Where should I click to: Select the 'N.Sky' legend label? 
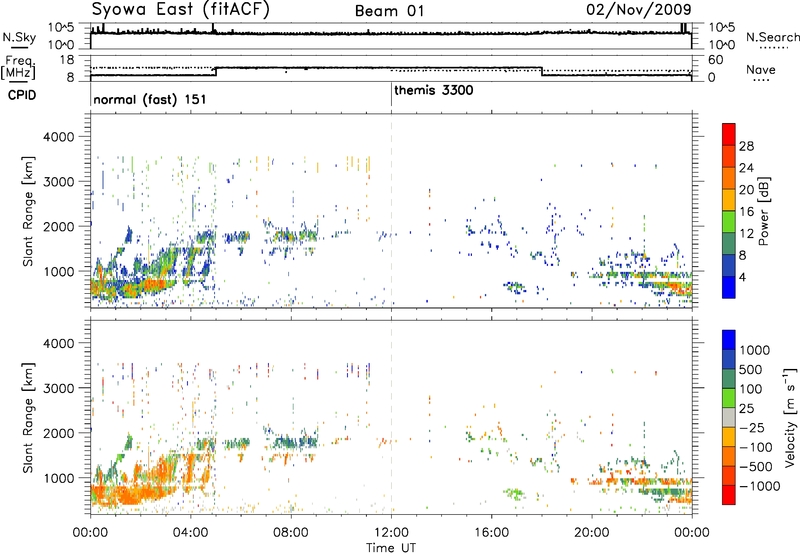19,37
